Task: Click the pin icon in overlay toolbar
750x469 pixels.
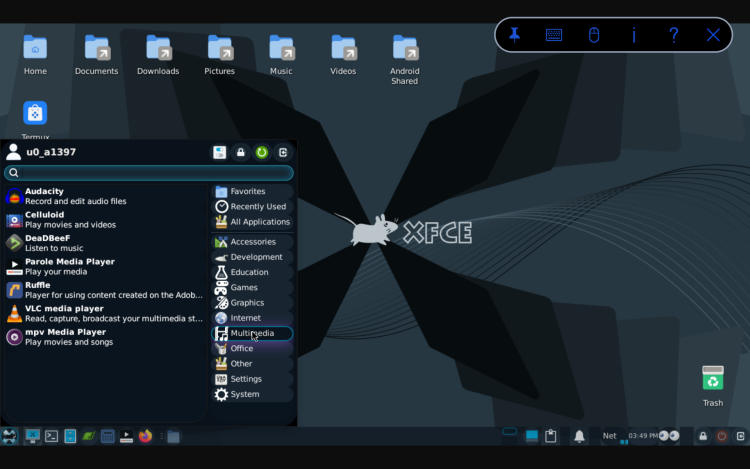Action: click(514, 35)
